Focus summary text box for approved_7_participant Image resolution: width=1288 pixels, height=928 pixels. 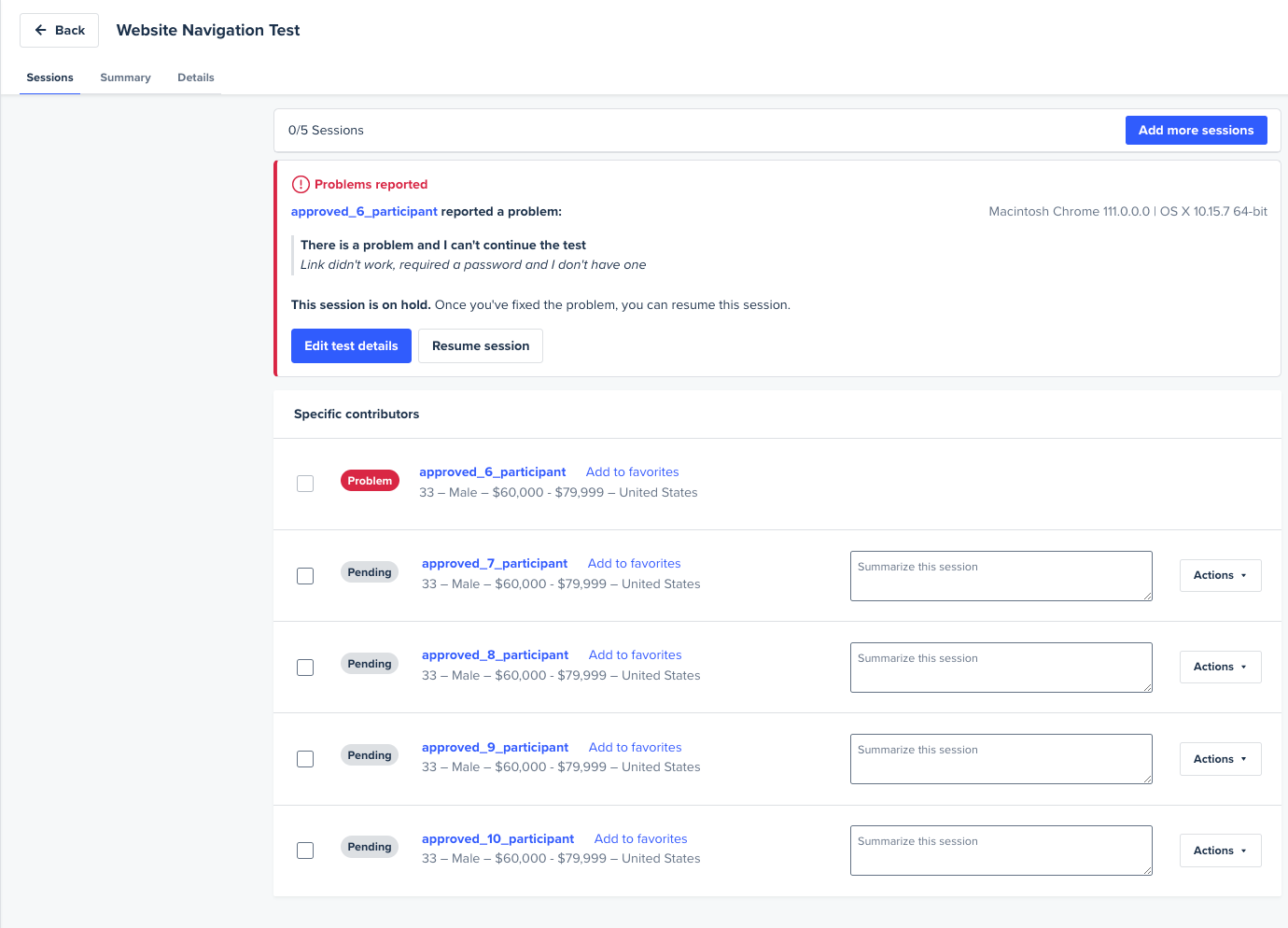[x=1001, y=576]
